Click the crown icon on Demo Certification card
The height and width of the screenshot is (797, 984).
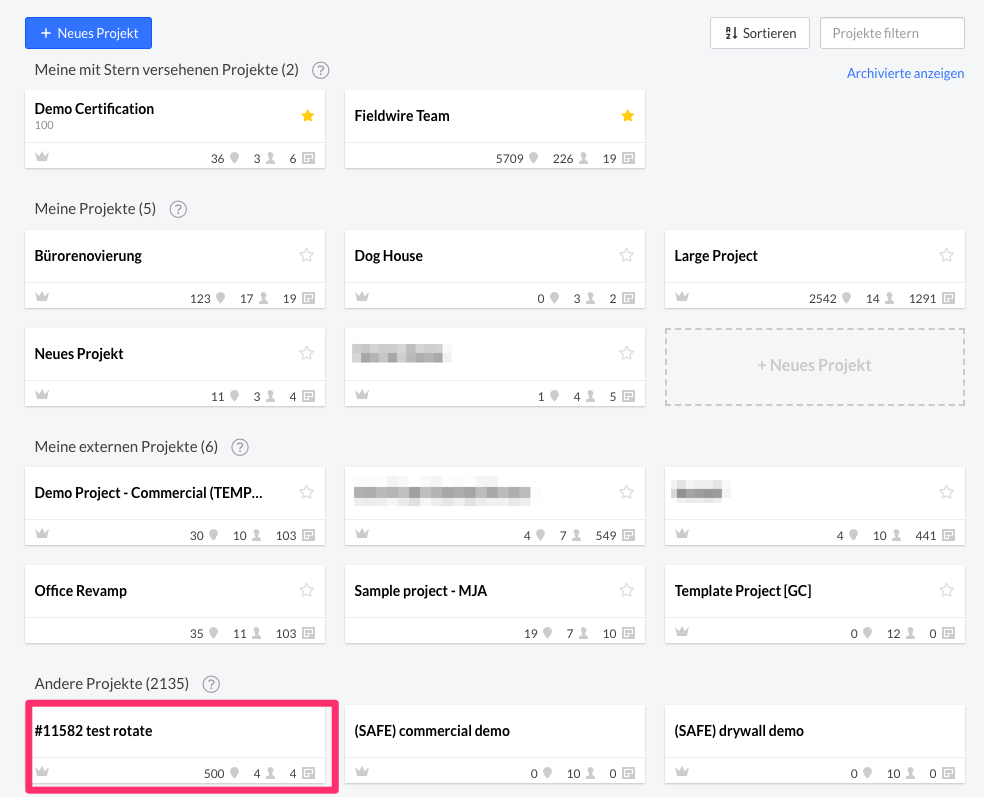pos(42,157)
